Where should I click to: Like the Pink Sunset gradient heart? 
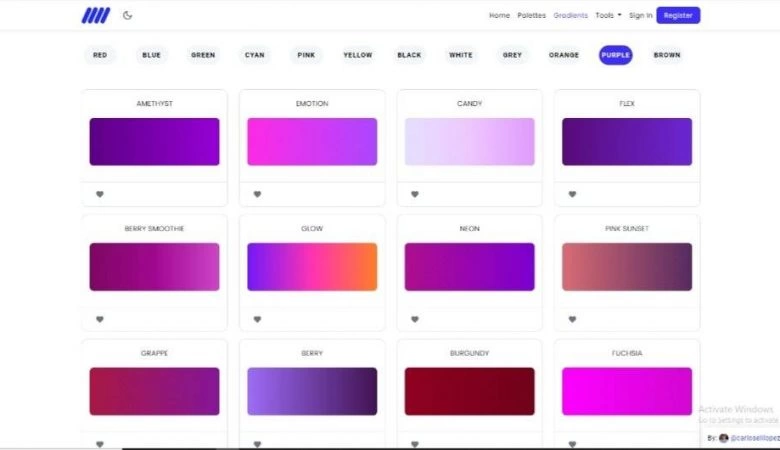[x=572, y=319]
